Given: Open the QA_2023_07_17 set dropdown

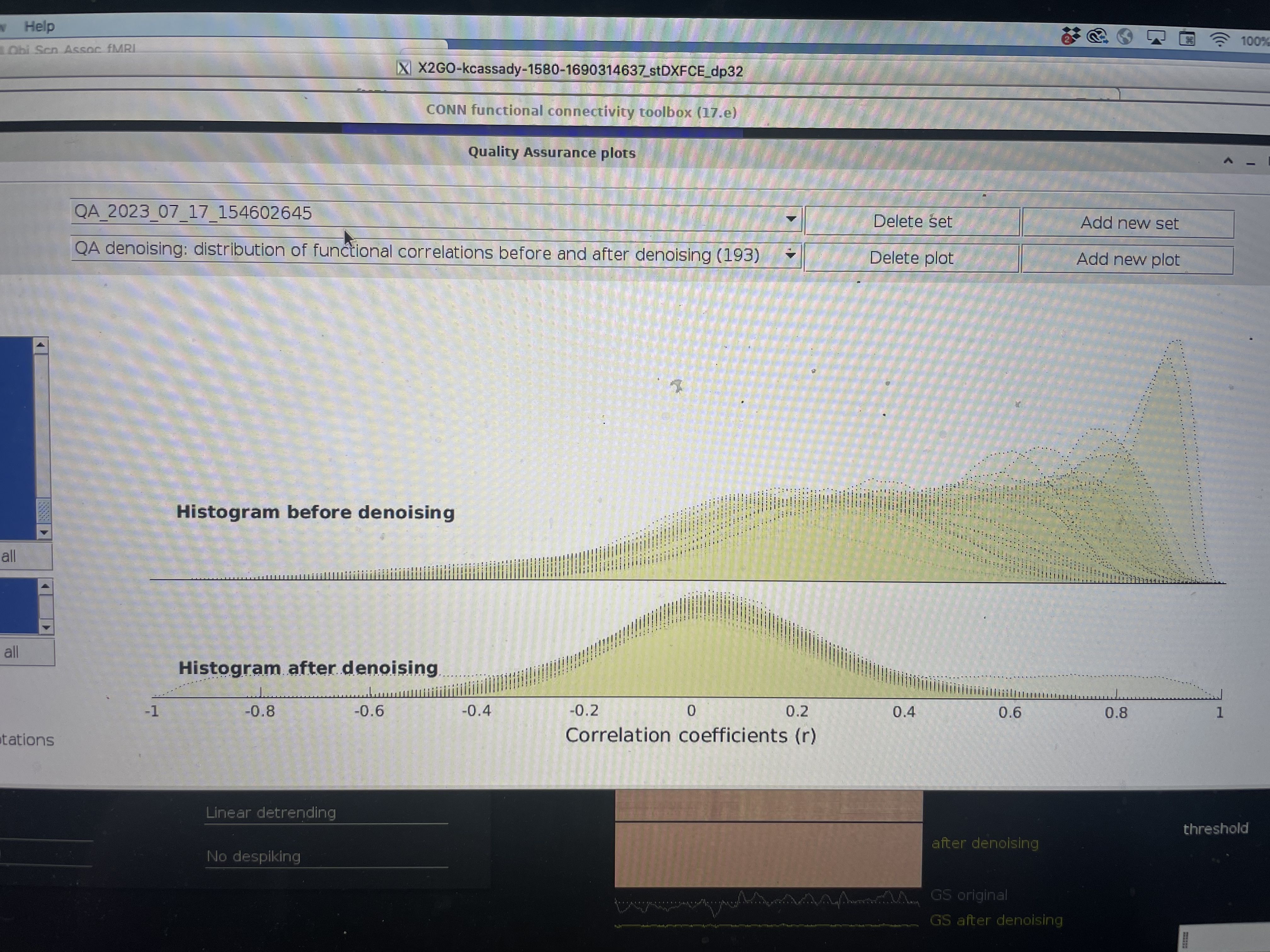Looking at the screenshot, I should (x=791, y=218).
